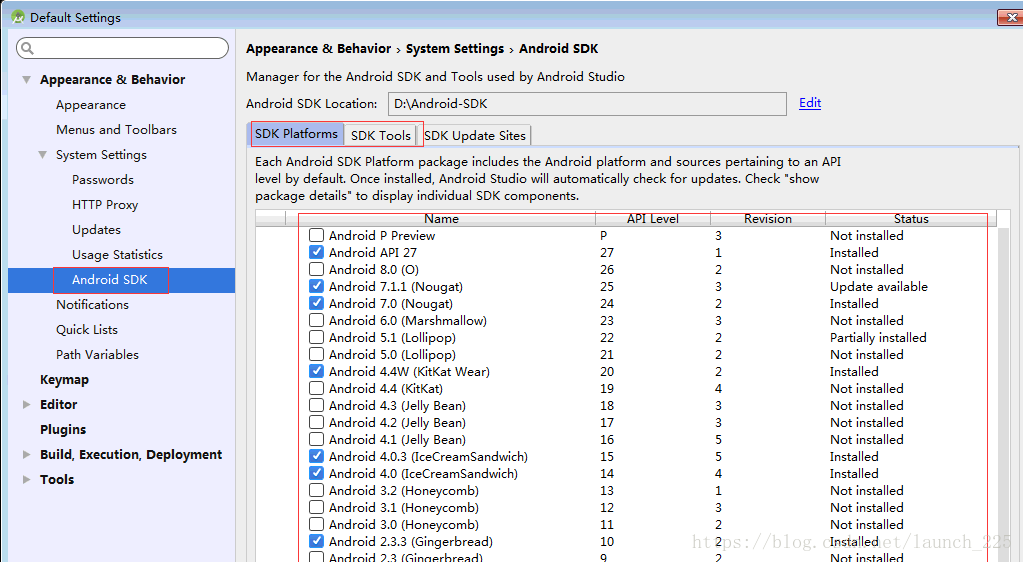Screen dimensions: 1023x562
Task: Check Android 3.1 (Honeycomb) checkbox
Action: click(x=316, y=507)
